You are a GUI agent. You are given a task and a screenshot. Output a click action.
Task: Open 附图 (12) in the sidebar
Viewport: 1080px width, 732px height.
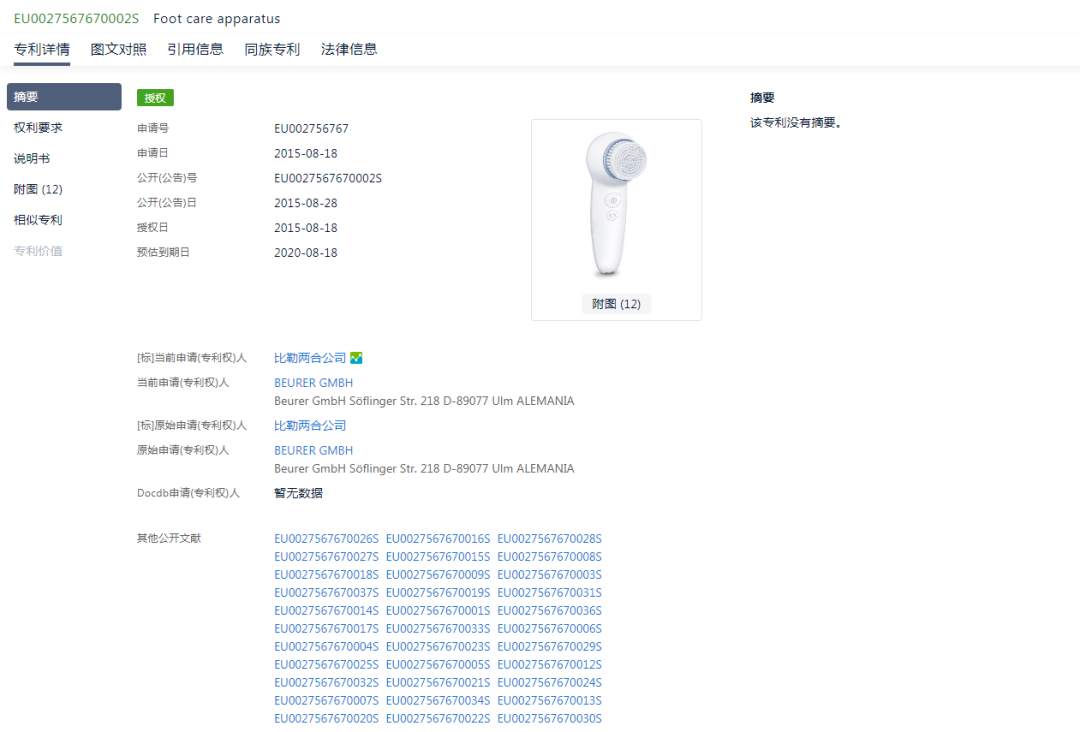coord(38,189)
